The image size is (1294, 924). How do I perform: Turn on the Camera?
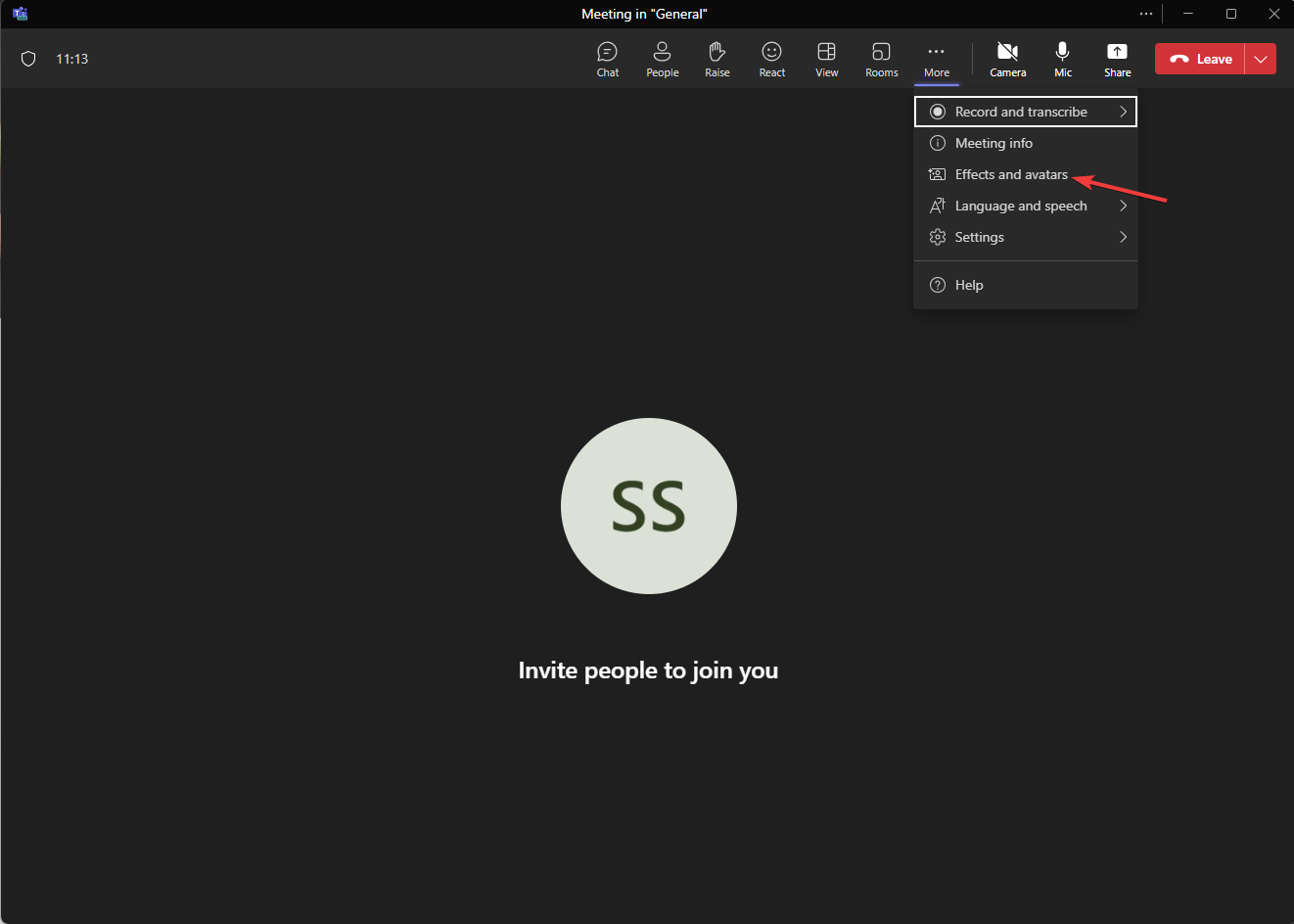tap(1007, 59)
